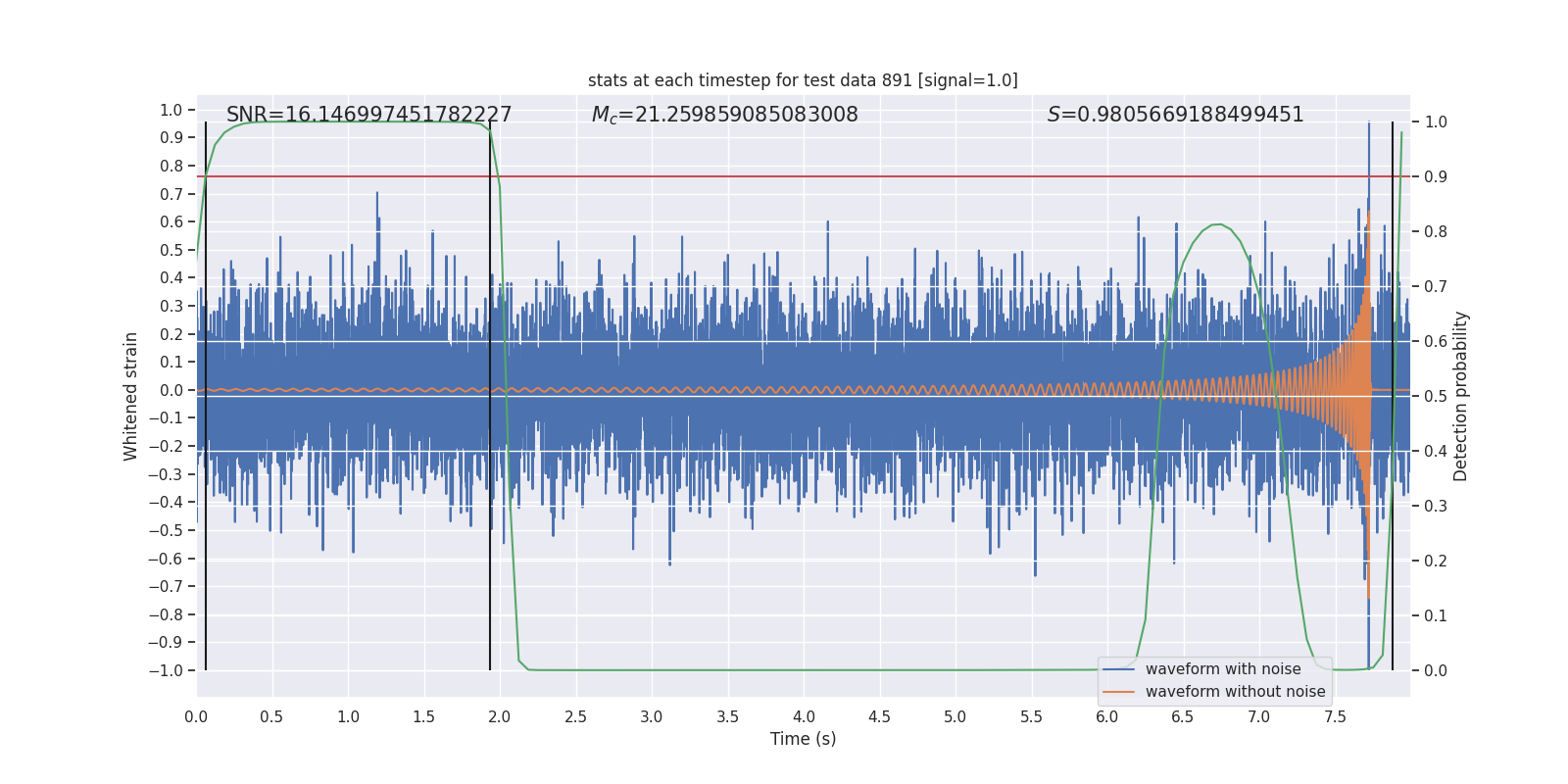The height and width of the screenshot is (784, 1568).
Task: Click the green curve's peak near 6.7 seconds
Action: point(1216,224)
